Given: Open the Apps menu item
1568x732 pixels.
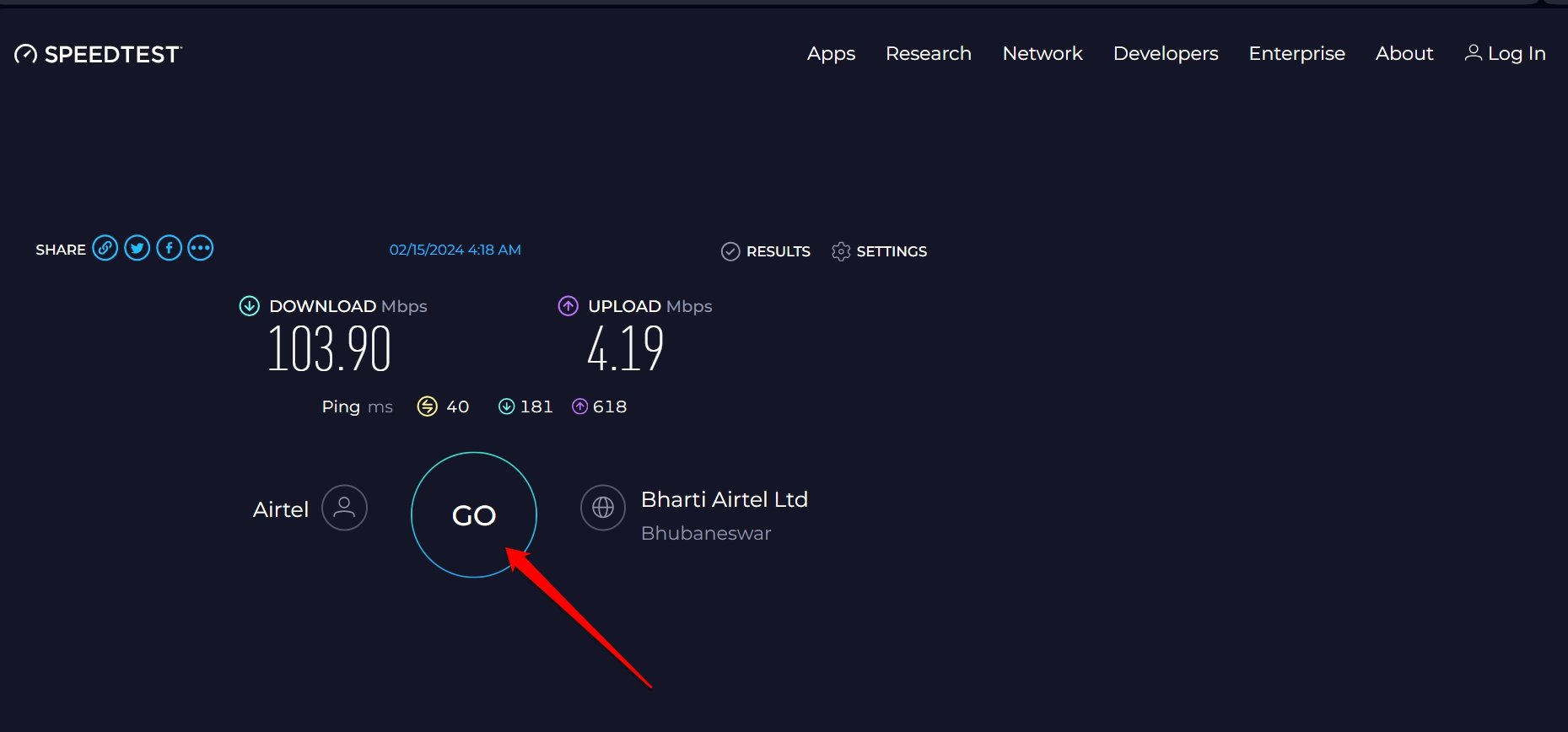Looking at the screenshot, I should (830, 53).
